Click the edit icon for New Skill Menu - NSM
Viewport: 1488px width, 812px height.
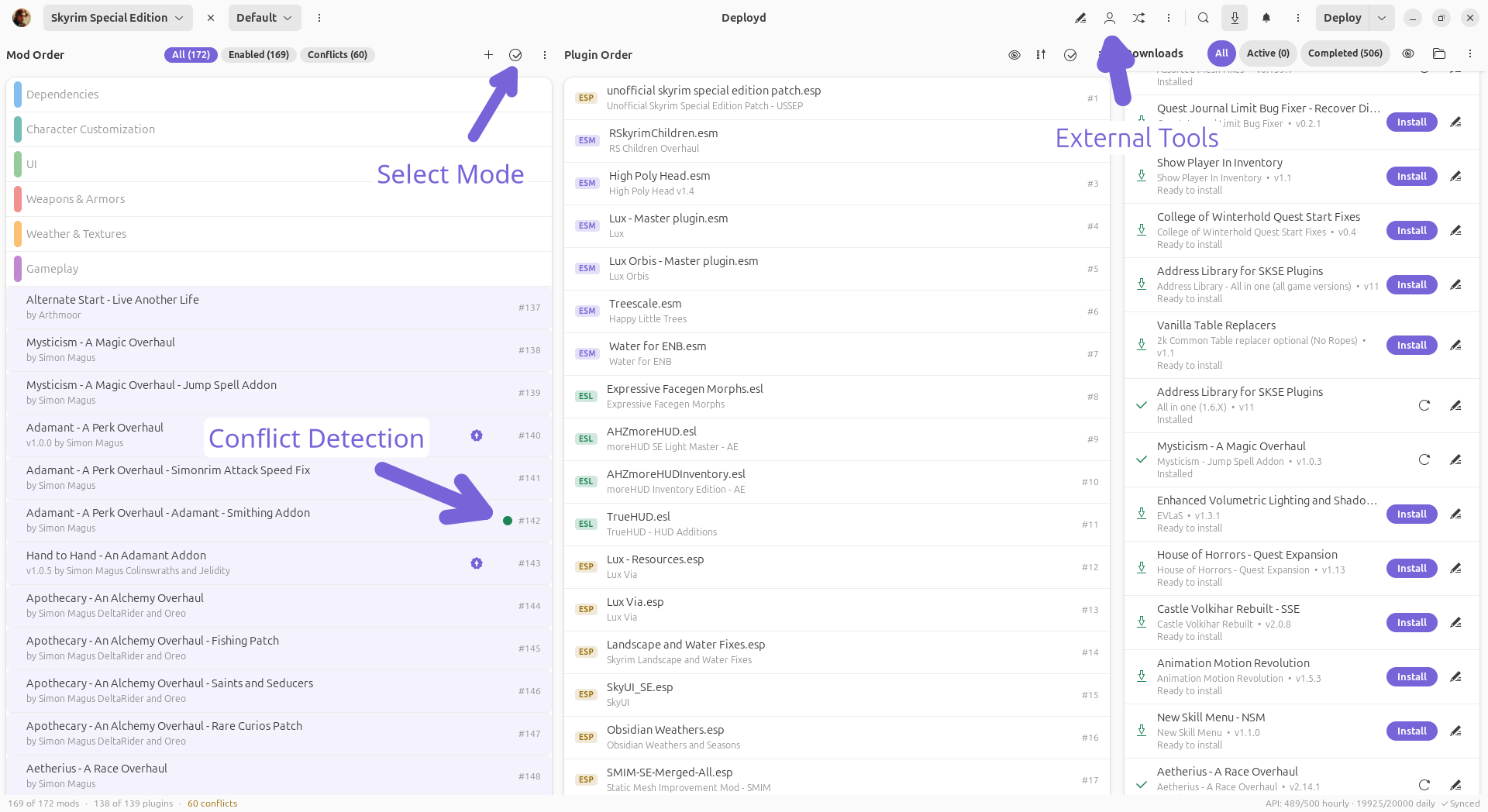(x=1455, y=731)
